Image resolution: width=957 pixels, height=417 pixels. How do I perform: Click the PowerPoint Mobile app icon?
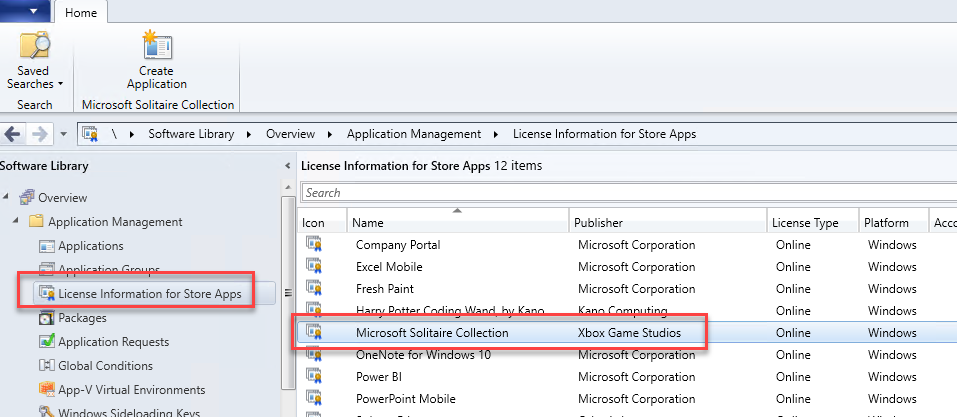tap(314, 399)
